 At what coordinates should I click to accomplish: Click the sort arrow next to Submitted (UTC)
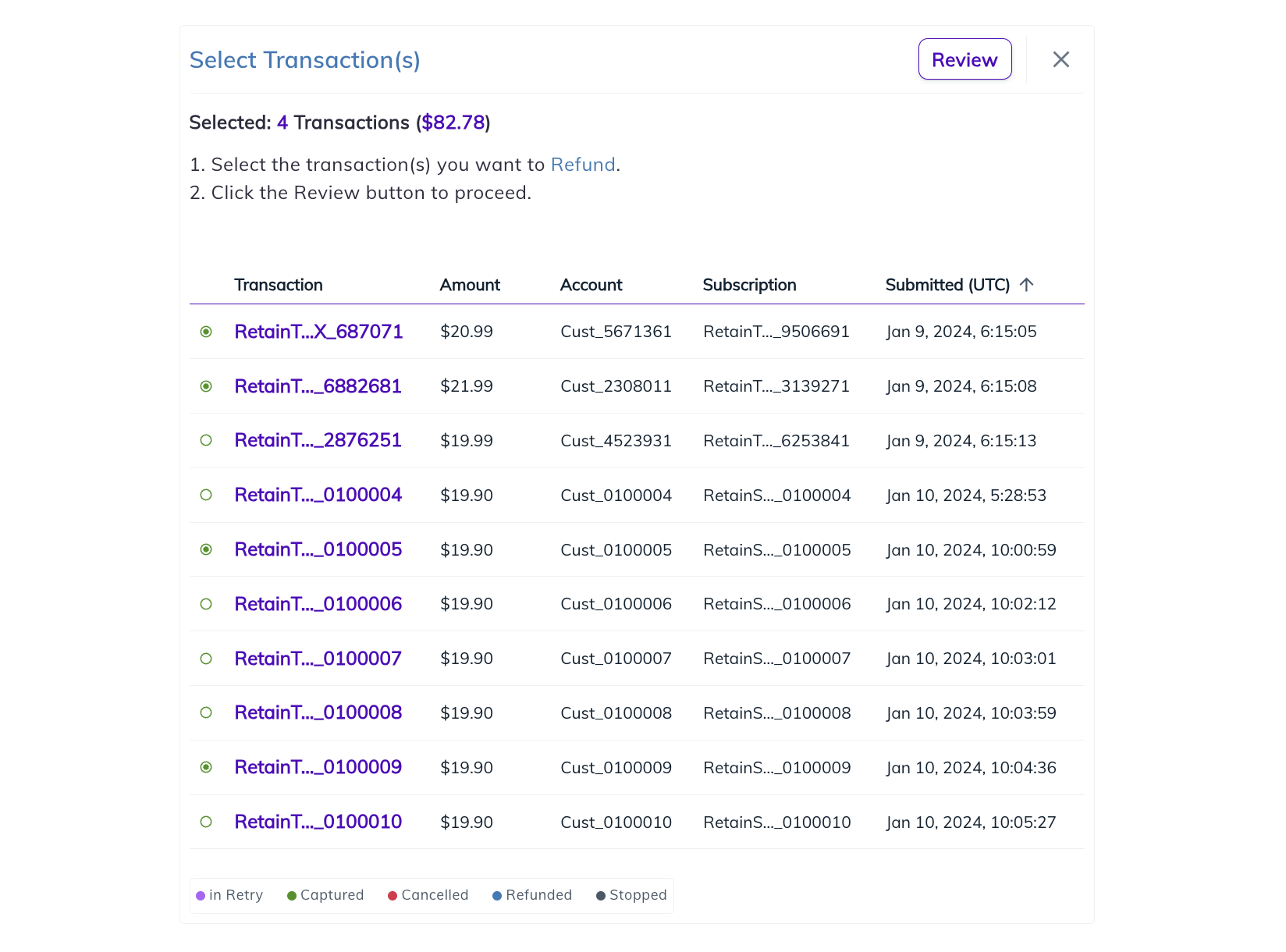[1026, 284]
